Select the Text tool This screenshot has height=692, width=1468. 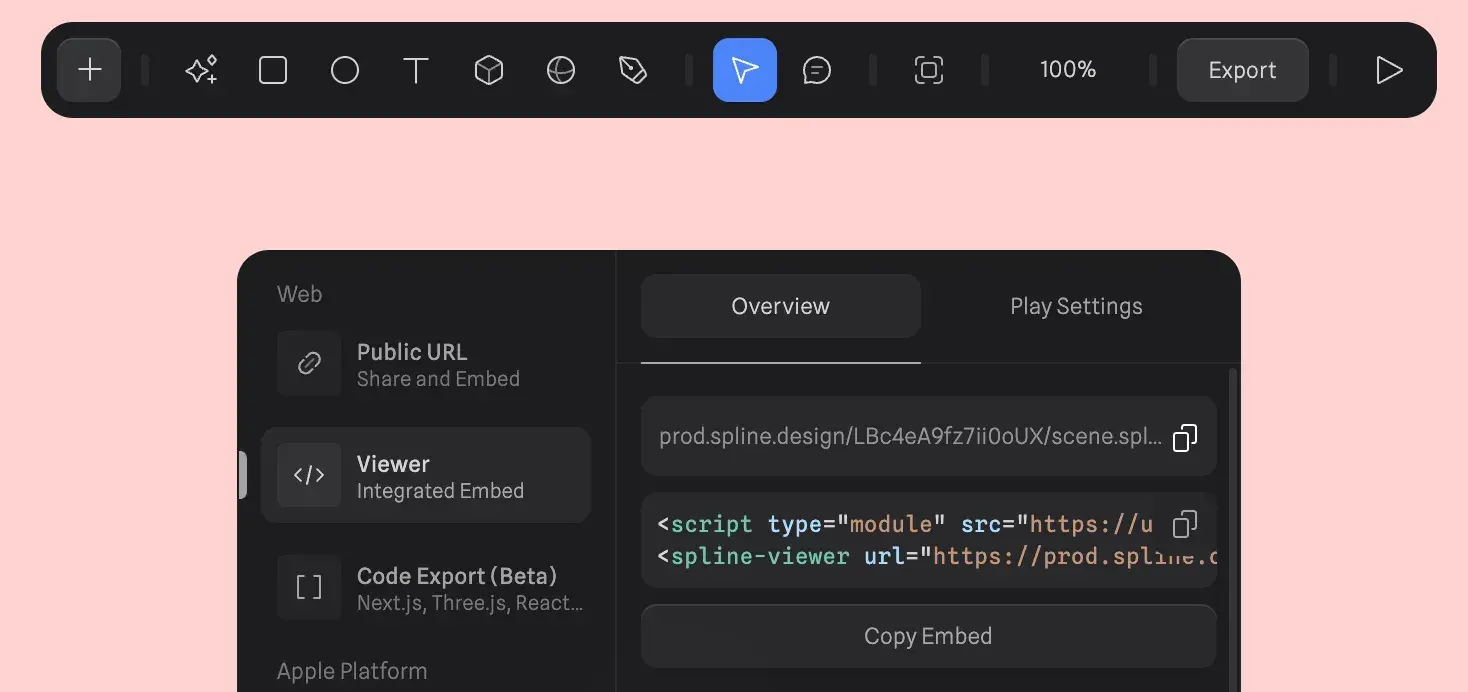(x=416, y=70)
